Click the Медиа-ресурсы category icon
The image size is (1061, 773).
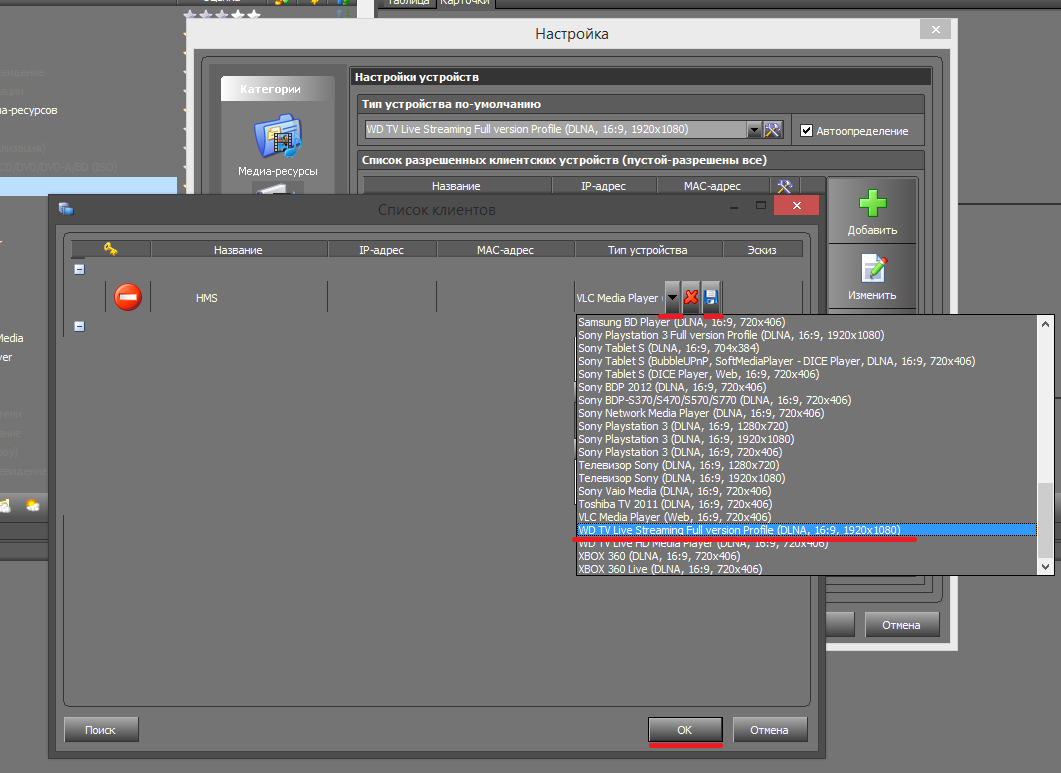pyautogui.click(x=277, y=138)
